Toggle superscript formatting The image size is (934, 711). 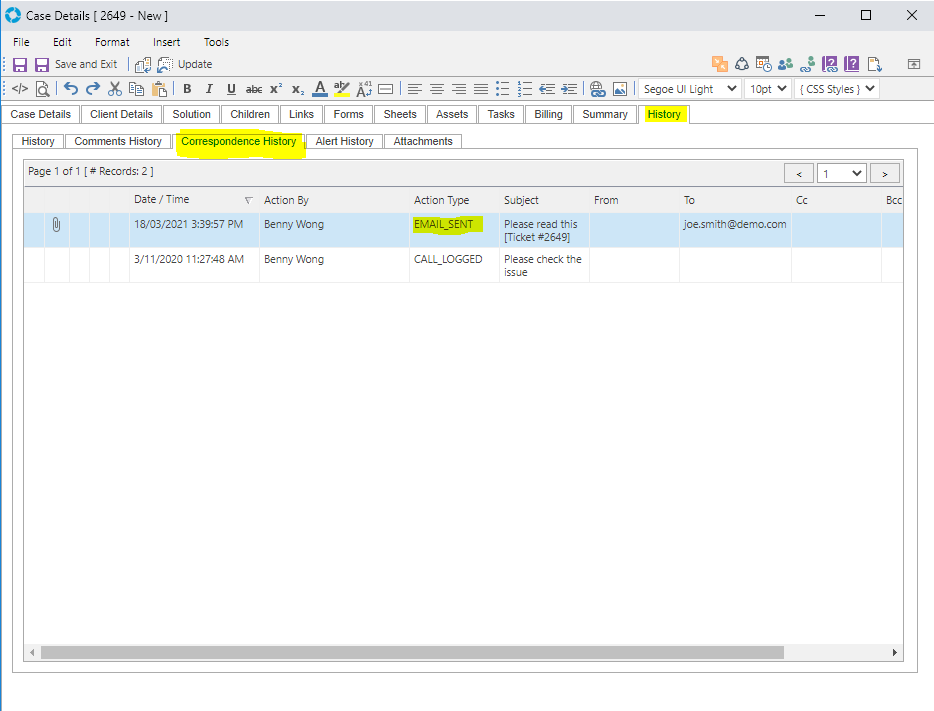click(x=276, y=89)
